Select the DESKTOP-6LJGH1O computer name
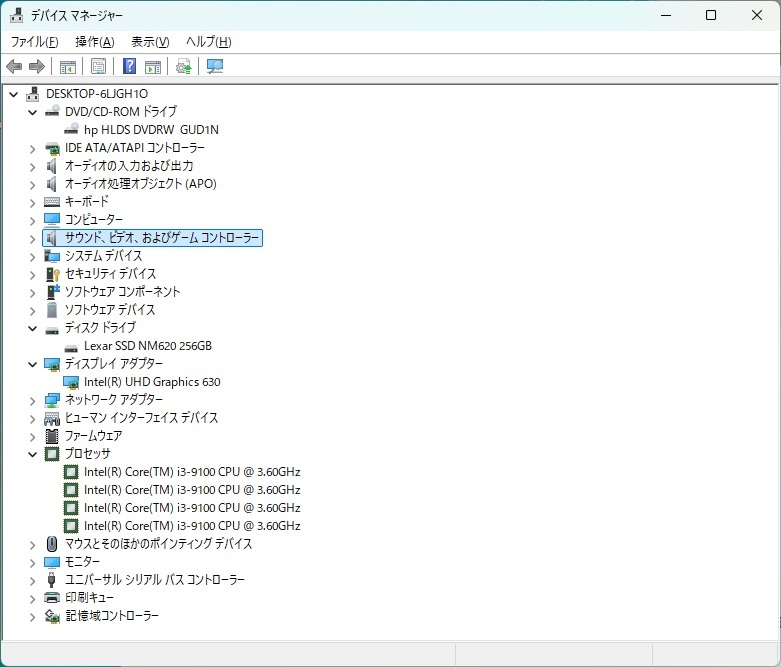 pyautogui.click(x=97, y=94)
